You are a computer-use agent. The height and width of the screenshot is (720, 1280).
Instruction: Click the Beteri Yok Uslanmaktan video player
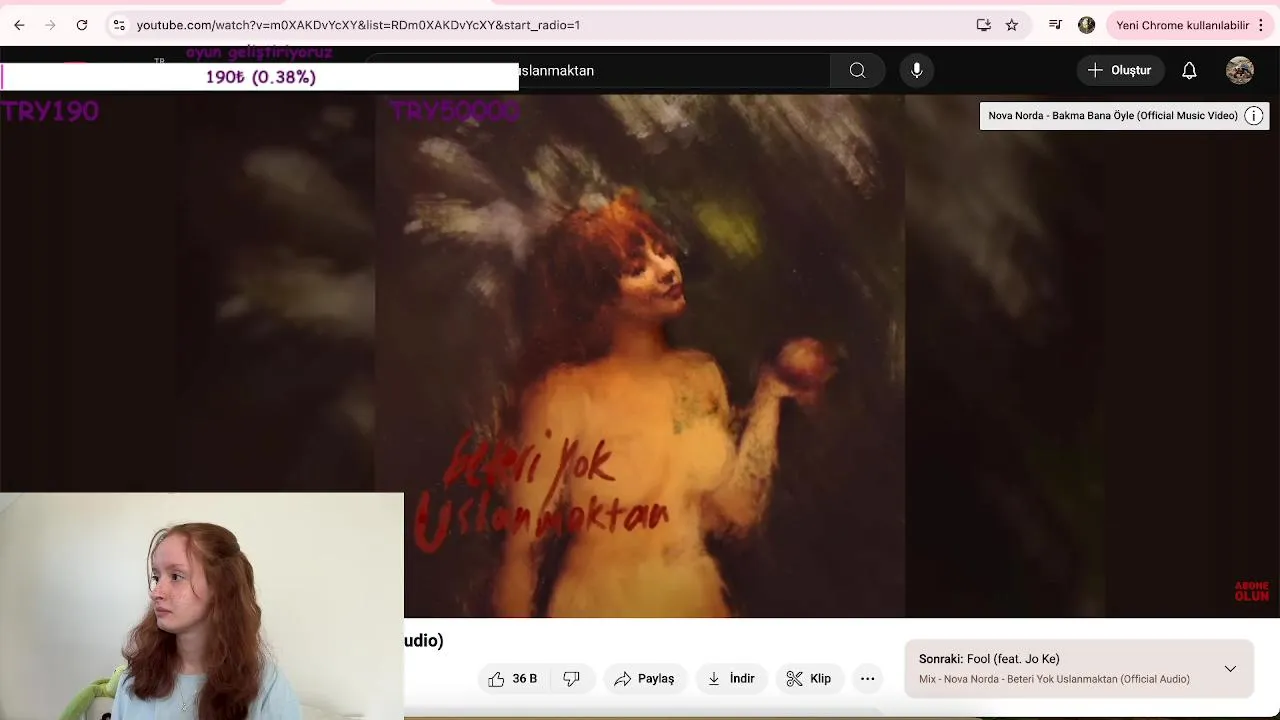pos(640,356)
